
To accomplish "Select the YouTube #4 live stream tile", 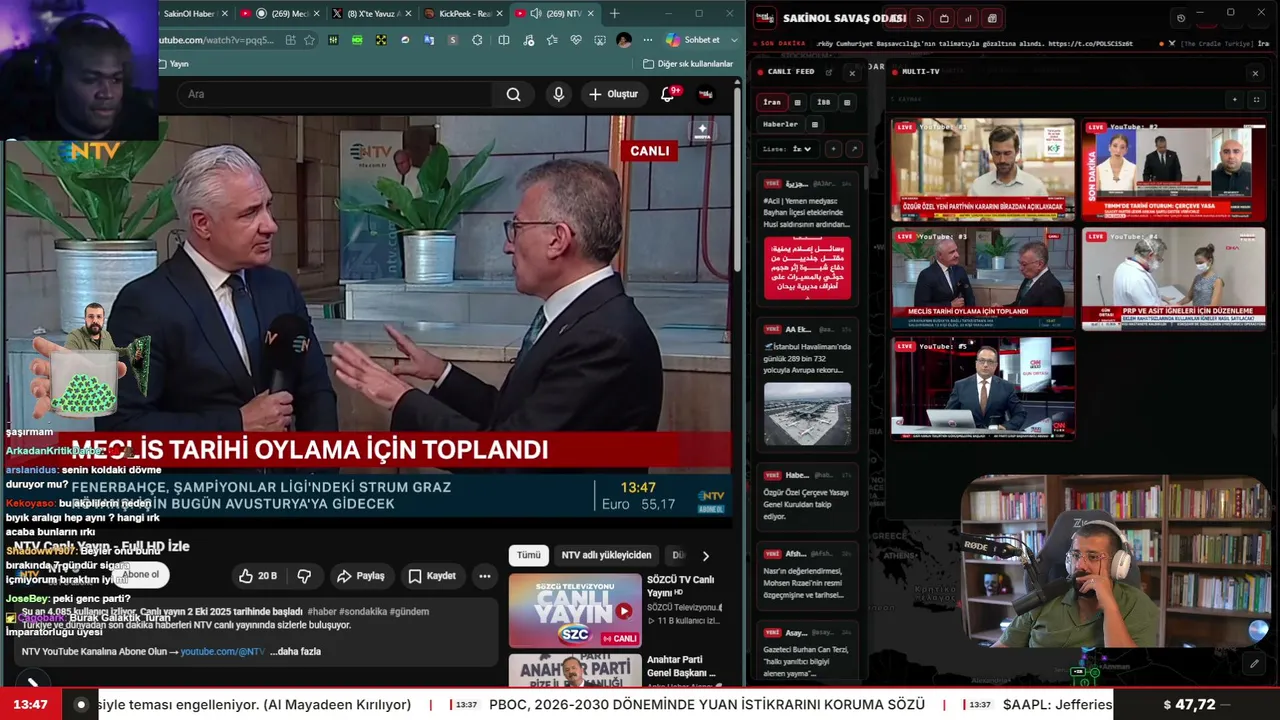I will (x=1174, y=279).
